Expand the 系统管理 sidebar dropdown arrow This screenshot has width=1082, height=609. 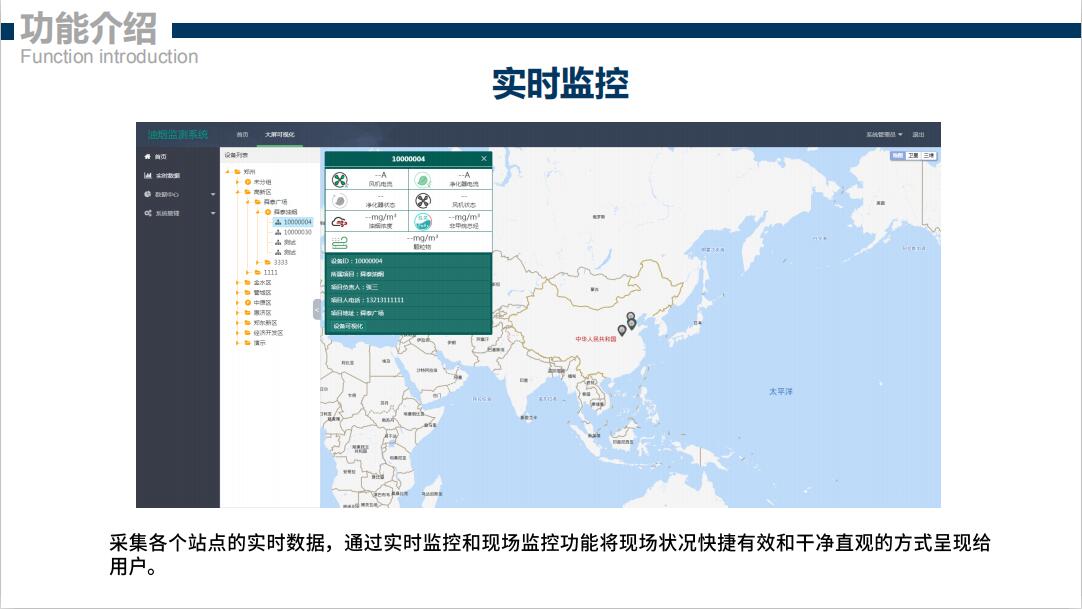click(213, 213)
